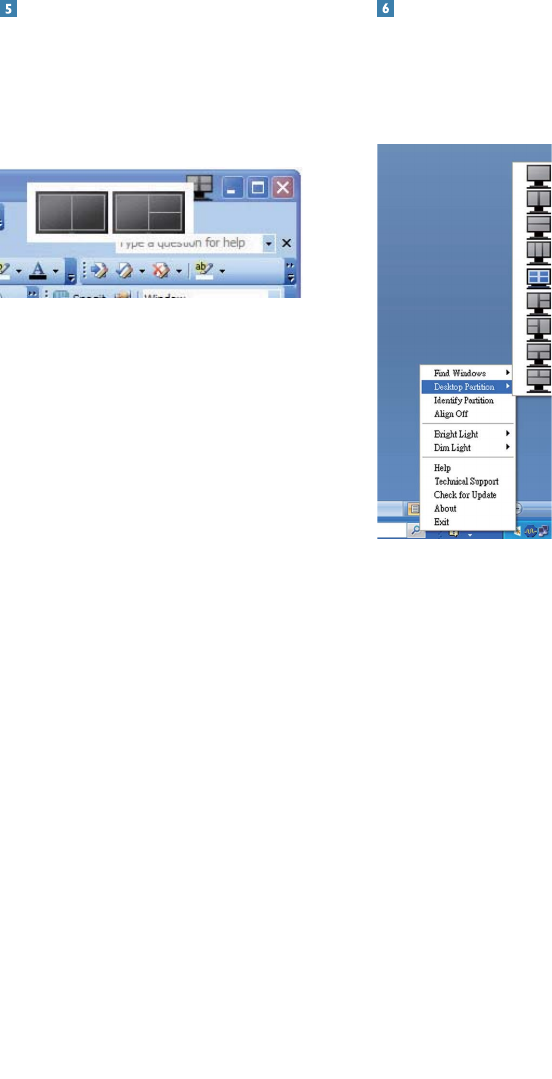
Task: Choose the last partition icon in the list
Action: 538,379
